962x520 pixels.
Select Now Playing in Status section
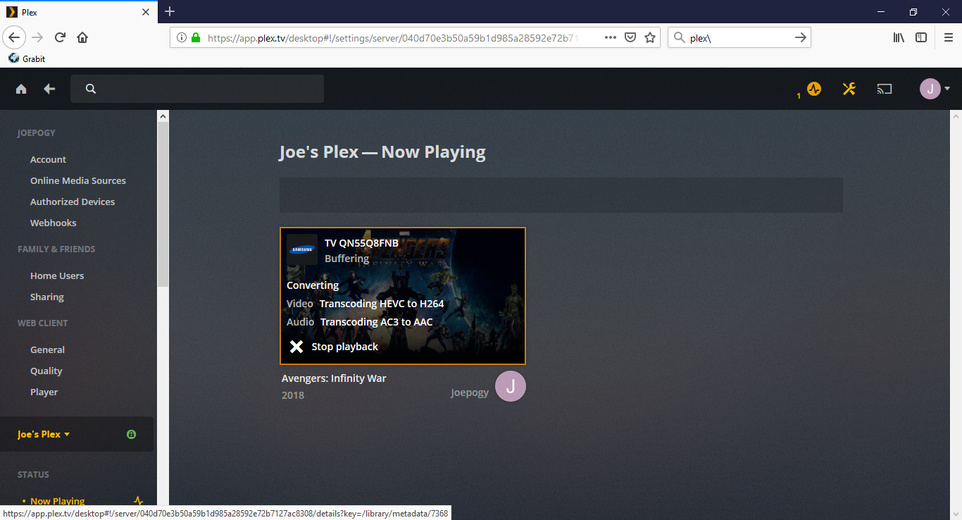click(x=57, y=501)
